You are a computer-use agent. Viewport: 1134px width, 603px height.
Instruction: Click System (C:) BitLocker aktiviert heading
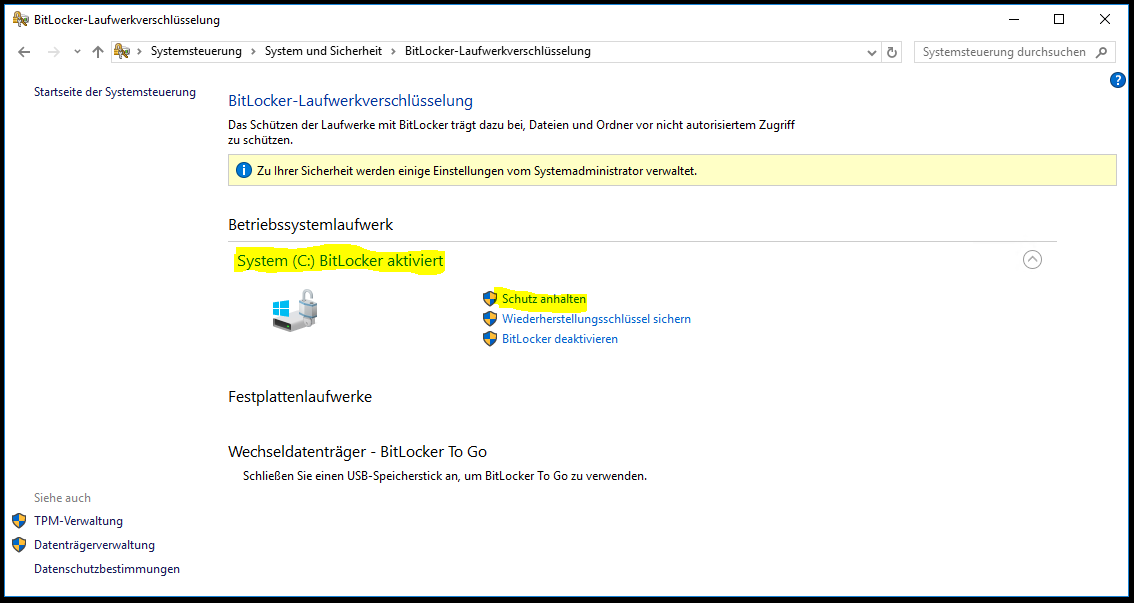(340, 260)
